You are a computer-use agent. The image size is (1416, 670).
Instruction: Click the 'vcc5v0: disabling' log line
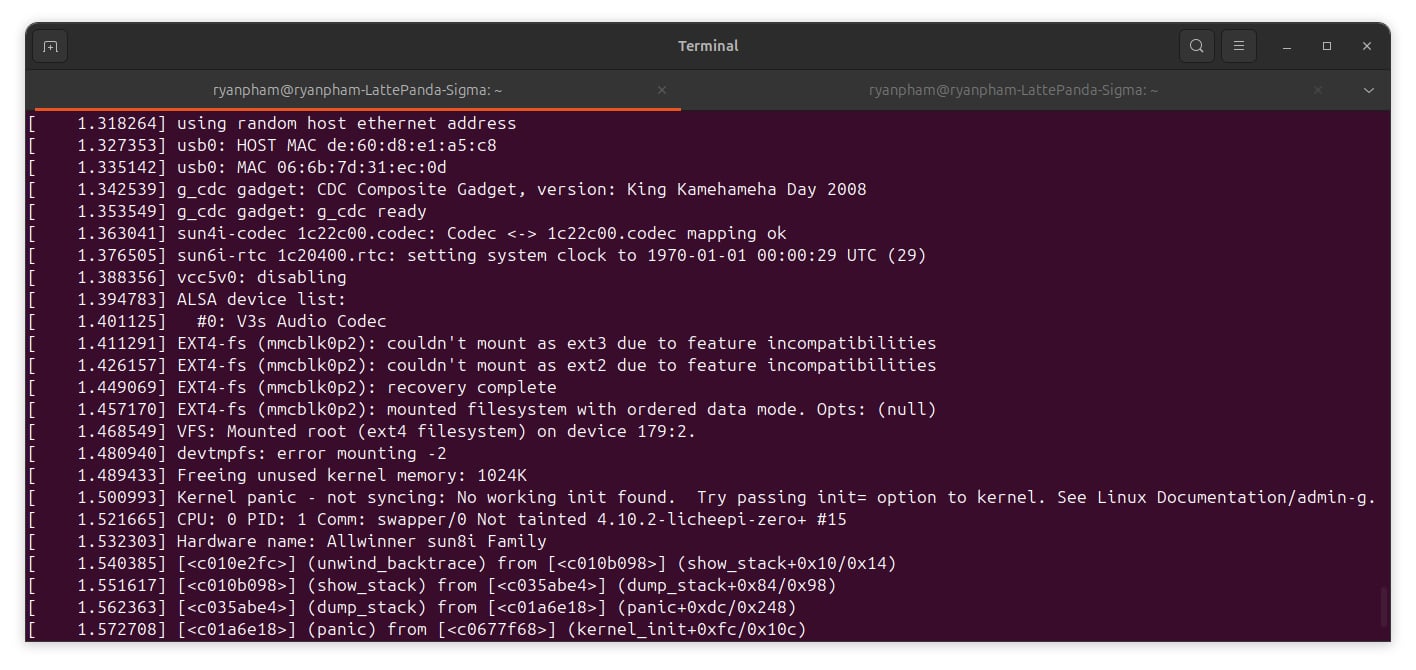click(262, 277)
